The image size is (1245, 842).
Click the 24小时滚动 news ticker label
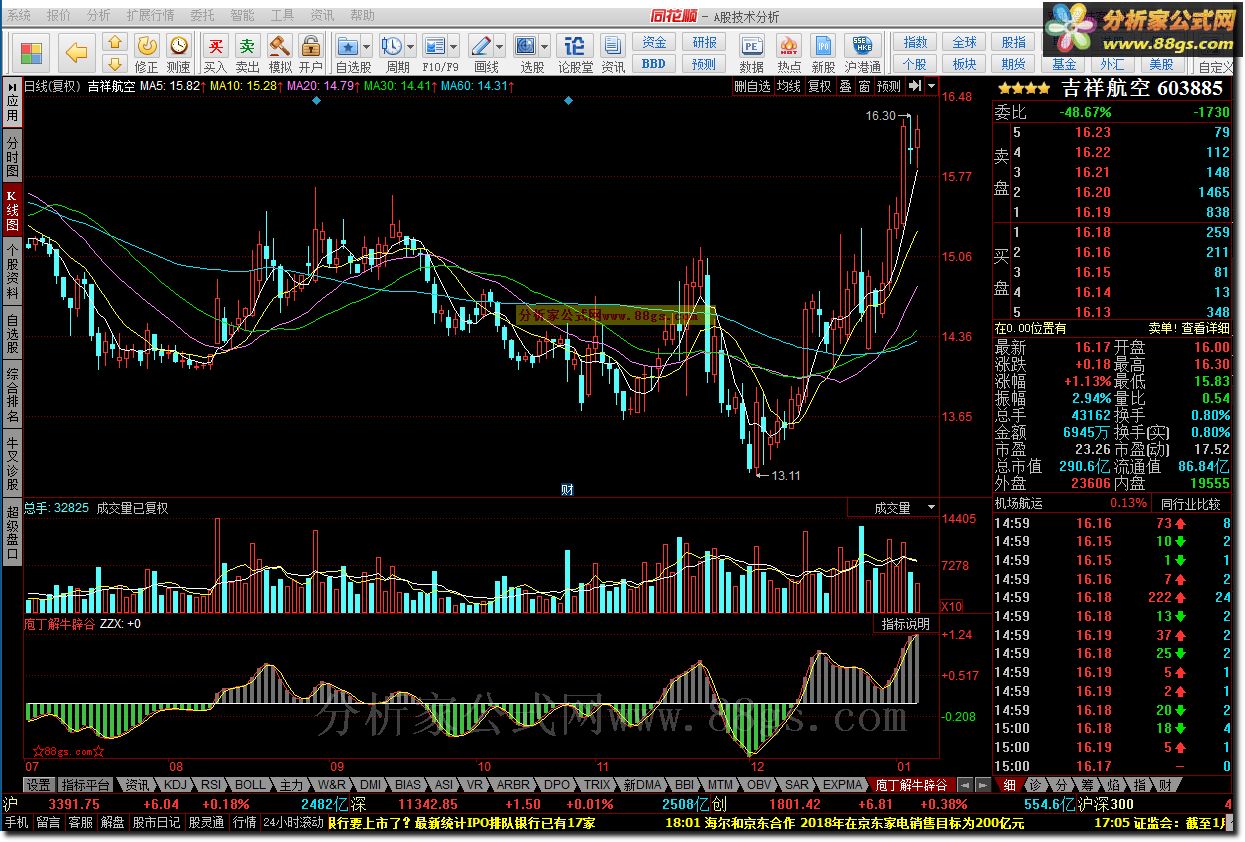293,823
